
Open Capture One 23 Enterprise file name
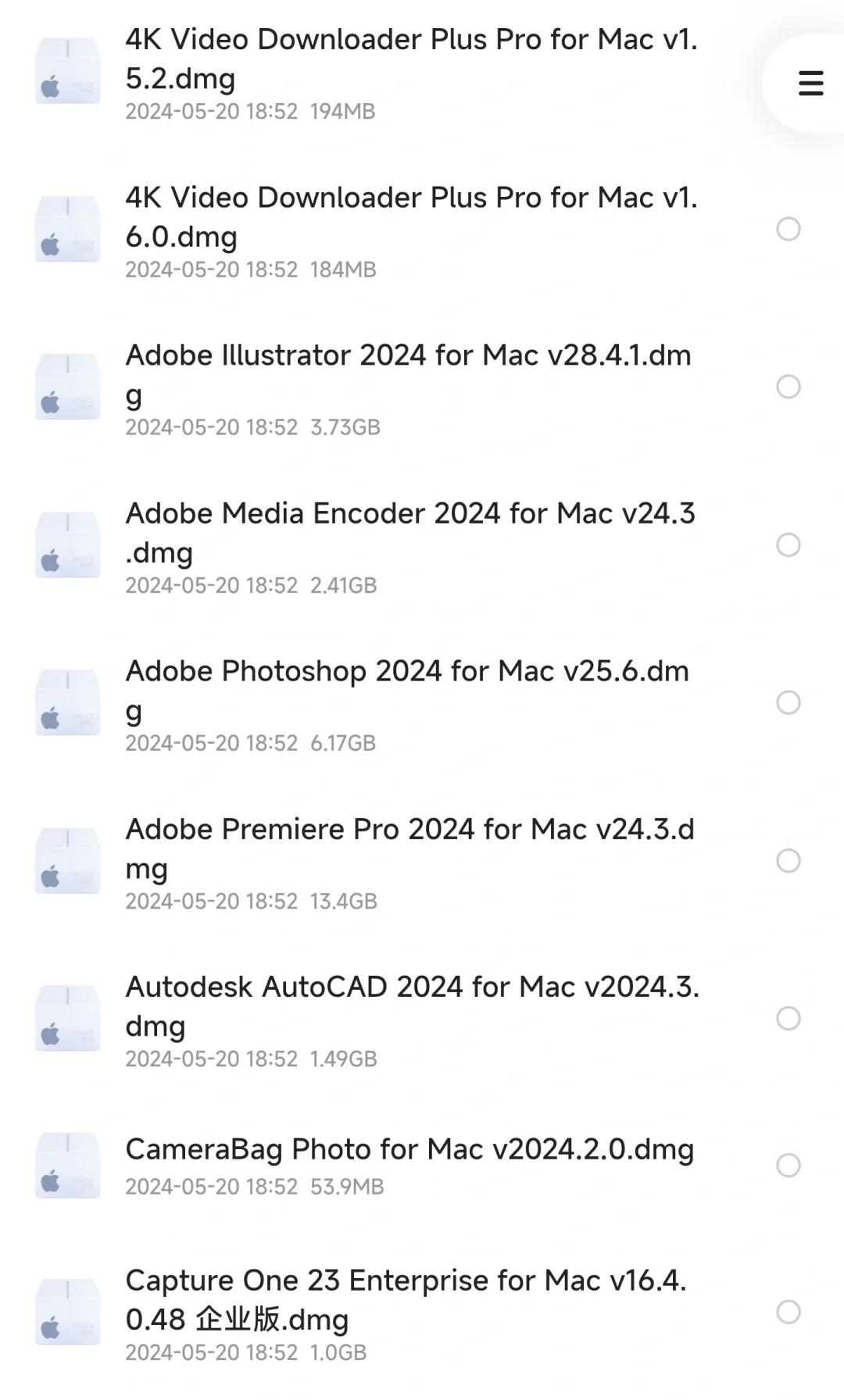406,1281
